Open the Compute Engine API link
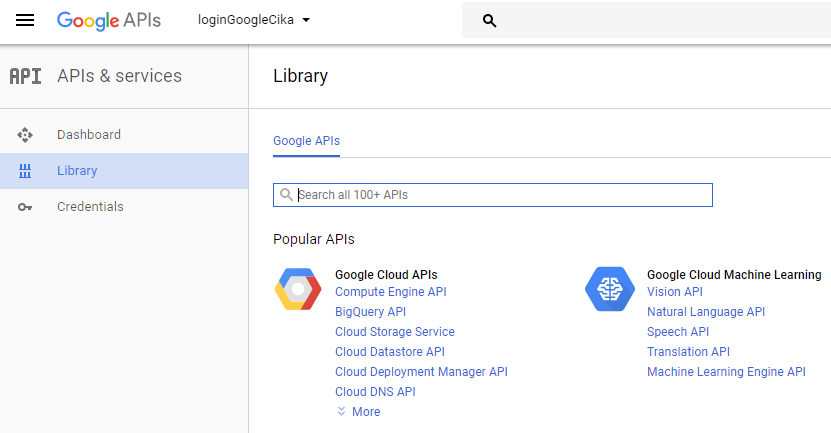Image resolution: width=831 pixels, height=433 pixels. (x=391, y=292)
